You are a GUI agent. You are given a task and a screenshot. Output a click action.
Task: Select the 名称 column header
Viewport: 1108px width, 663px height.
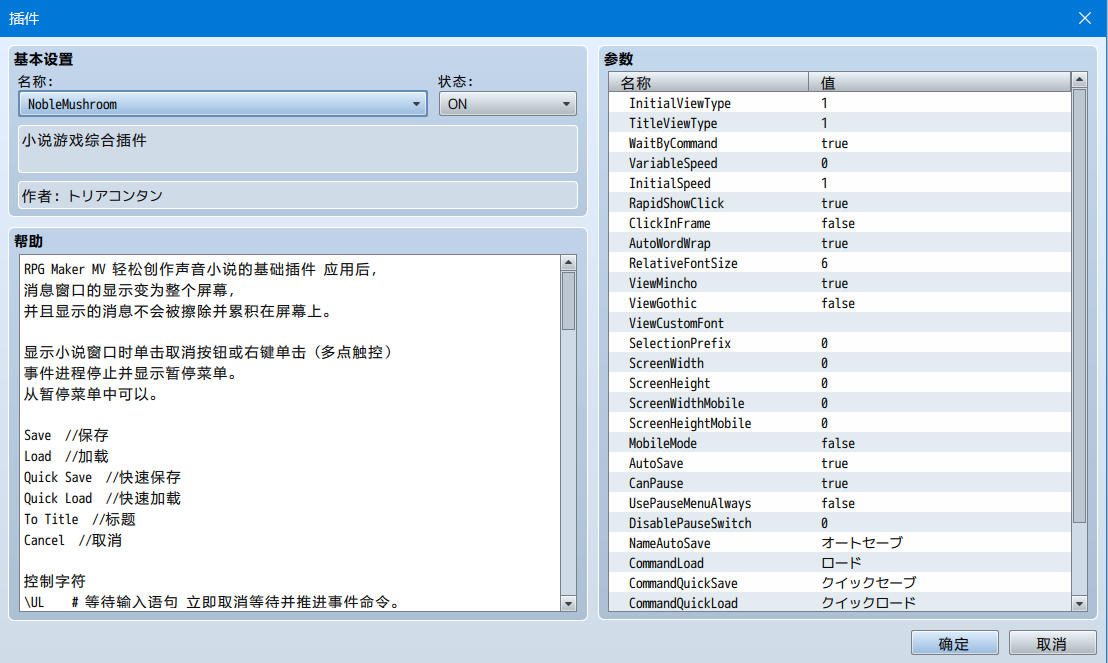pyautogui.click(x=709, y=82)
